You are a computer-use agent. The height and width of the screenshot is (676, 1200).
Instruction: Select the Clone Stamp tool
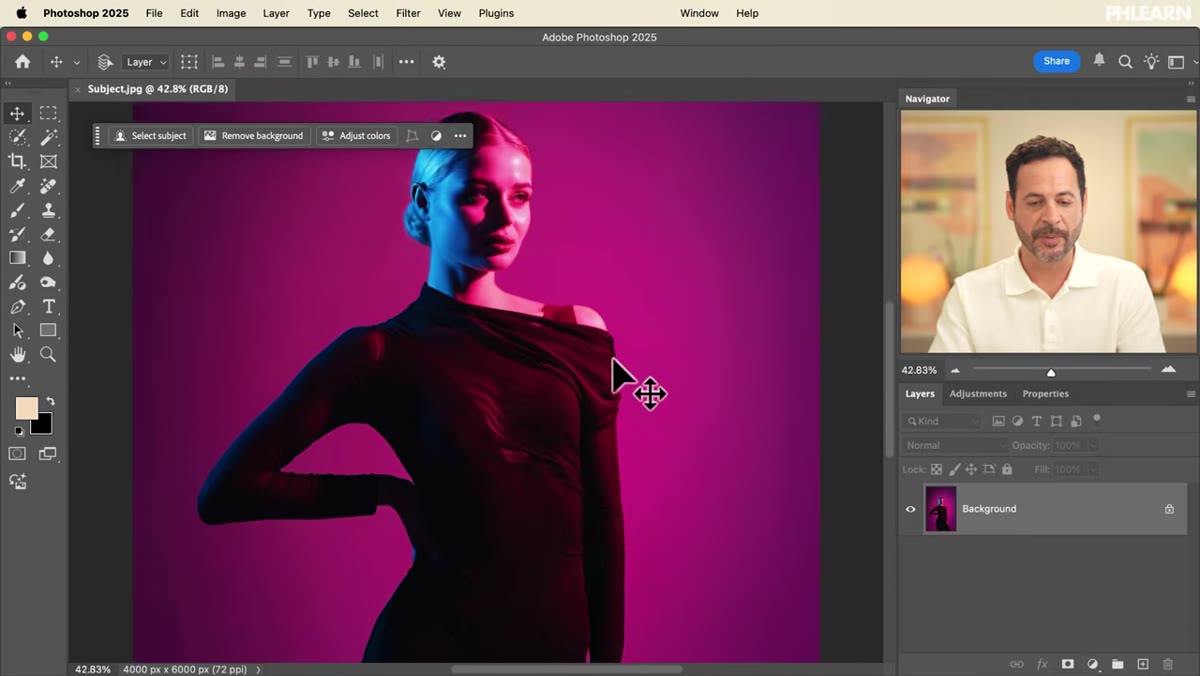(x=48, y=210)
